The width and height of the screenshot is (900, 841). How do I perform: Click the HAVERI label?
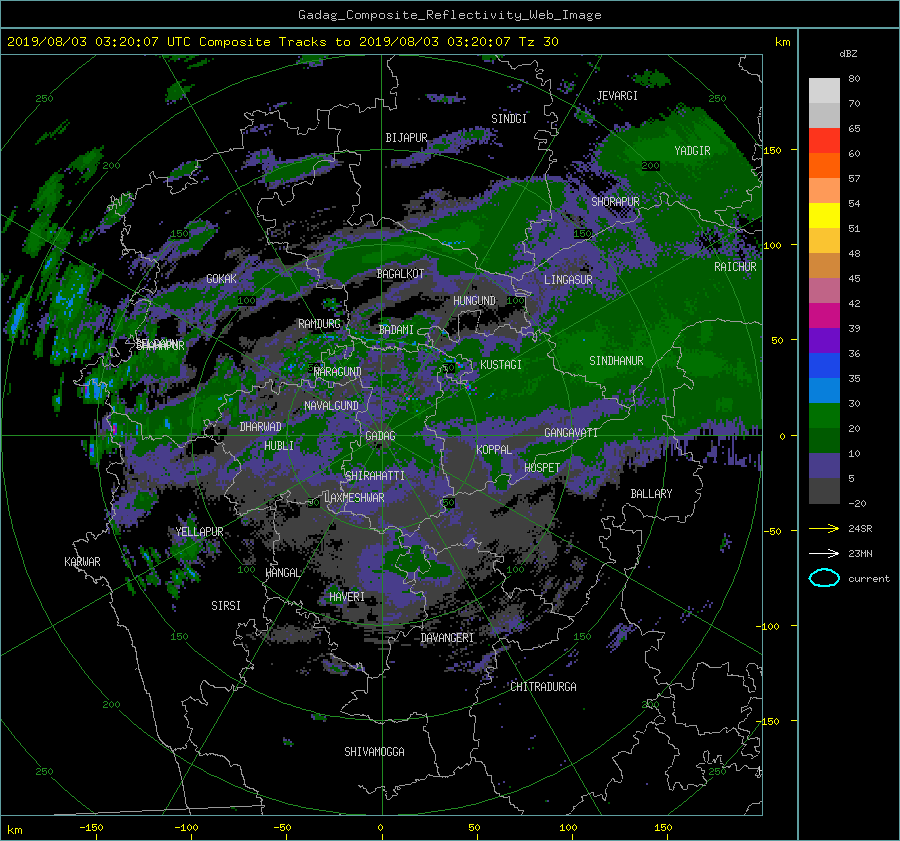(x=347, y=598)
